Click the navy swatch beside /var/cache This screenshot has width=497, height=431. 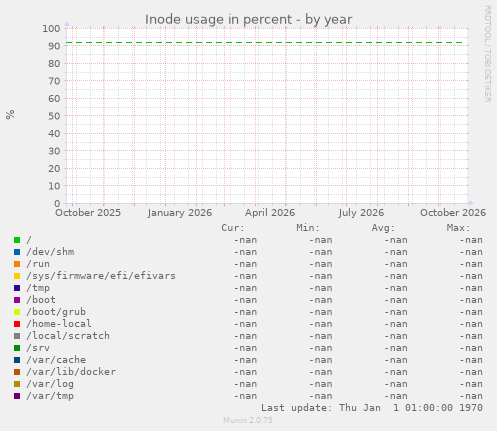coord(17,360)
